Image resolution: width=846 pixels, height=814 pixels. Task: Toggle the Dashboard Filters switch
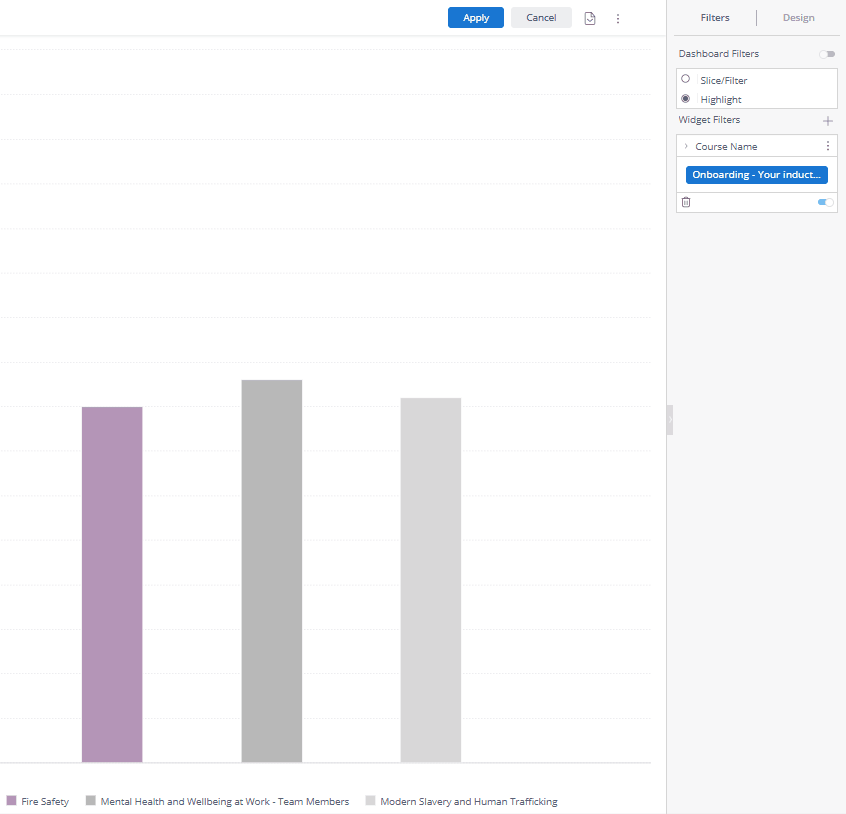[x=827, y=54]
